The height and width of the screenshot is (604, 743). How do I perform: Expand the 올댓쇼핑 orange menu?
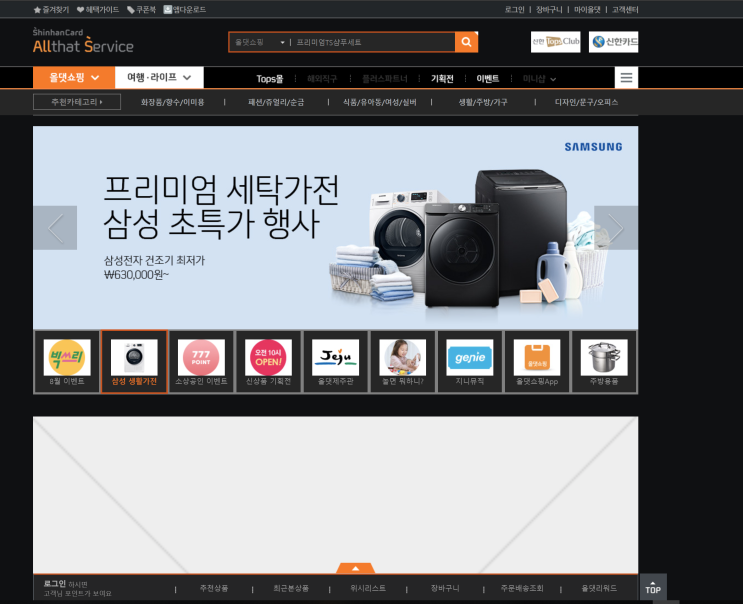[74, 77]
